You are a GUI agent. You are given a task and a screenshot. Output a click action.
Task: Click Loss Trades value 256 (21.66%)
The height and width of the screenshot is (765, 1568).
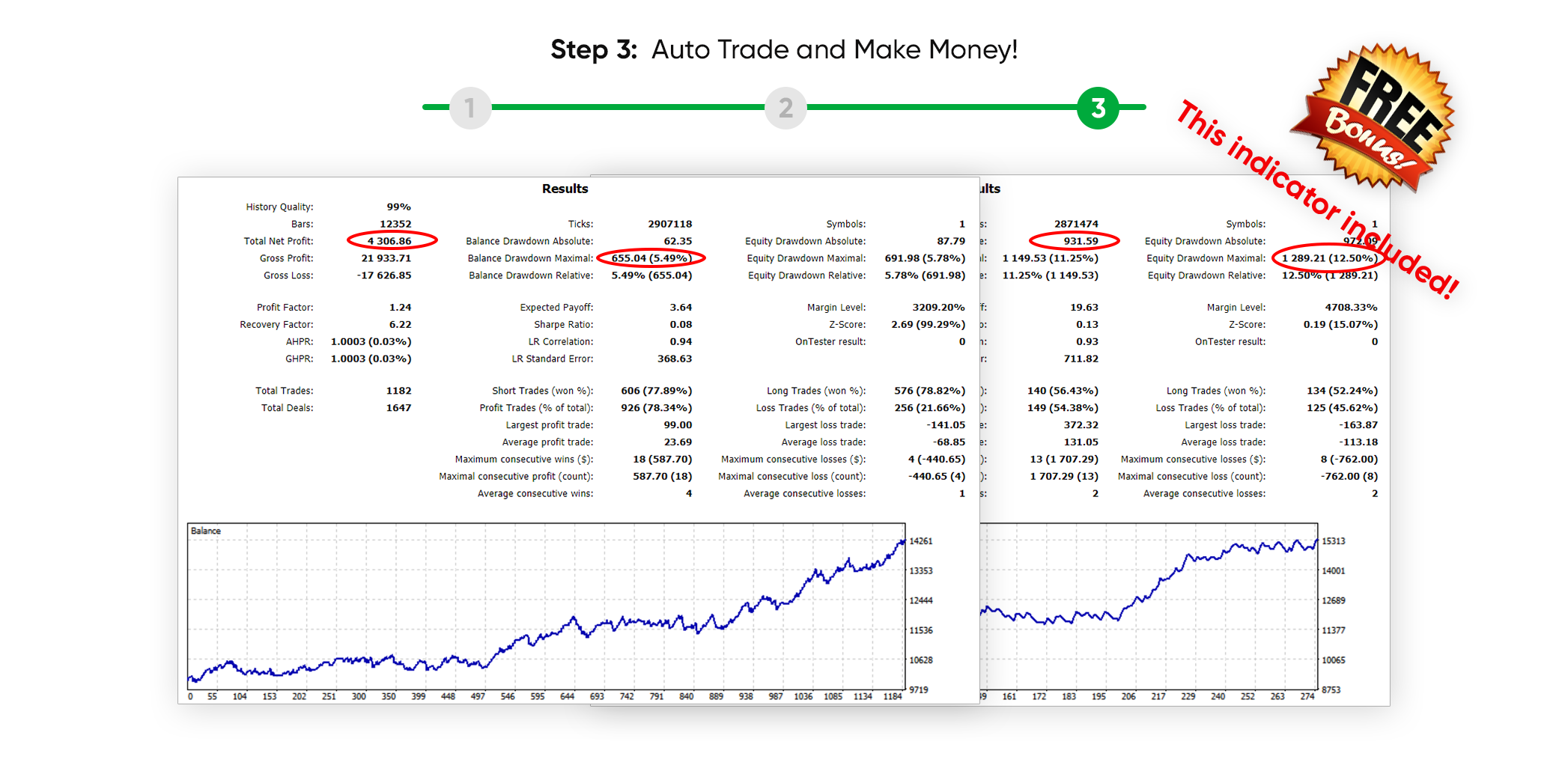(x=930, y=408)
